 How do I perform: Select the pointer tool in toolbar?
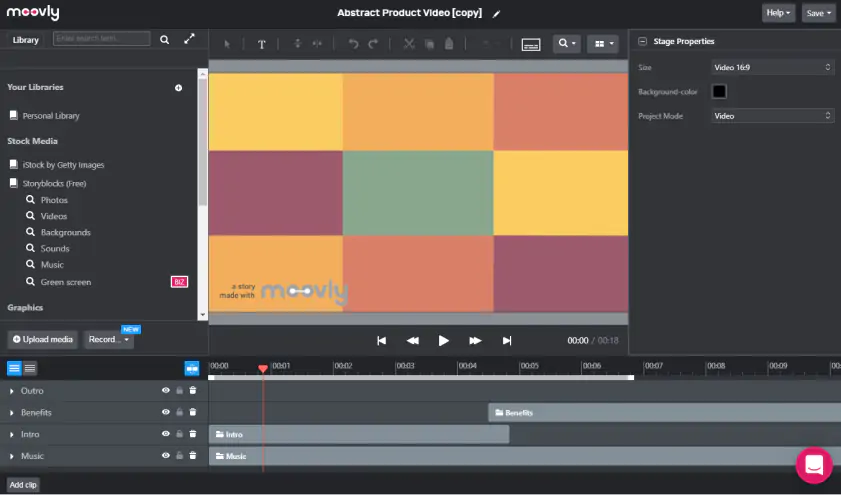pos(227,44)
